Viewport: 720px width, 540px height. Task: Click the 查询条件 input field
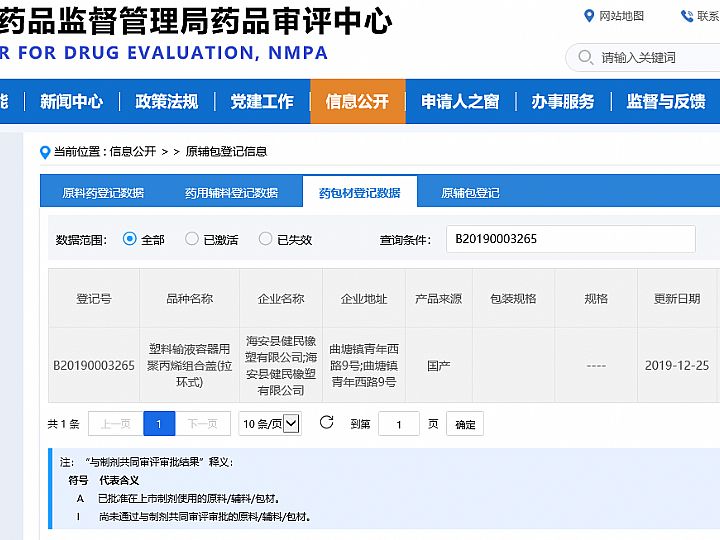coord(570,239)
